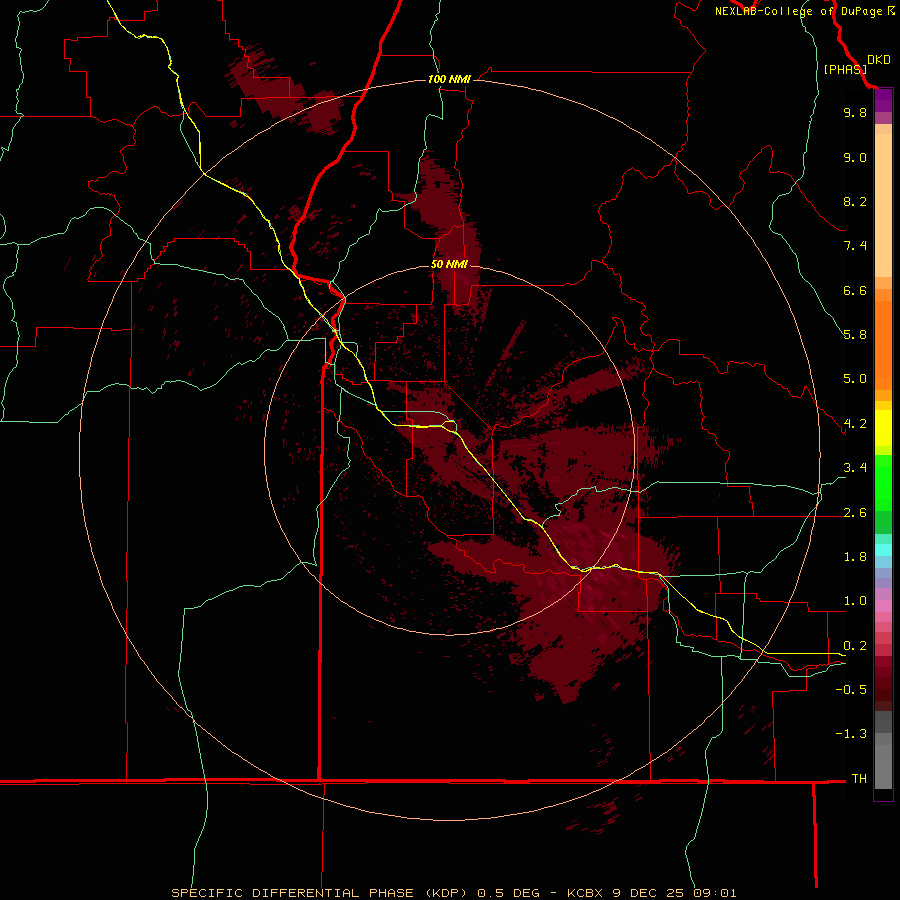Click the 0.2 value on the scale
This screenshot has width=900, height=900.
855,646
